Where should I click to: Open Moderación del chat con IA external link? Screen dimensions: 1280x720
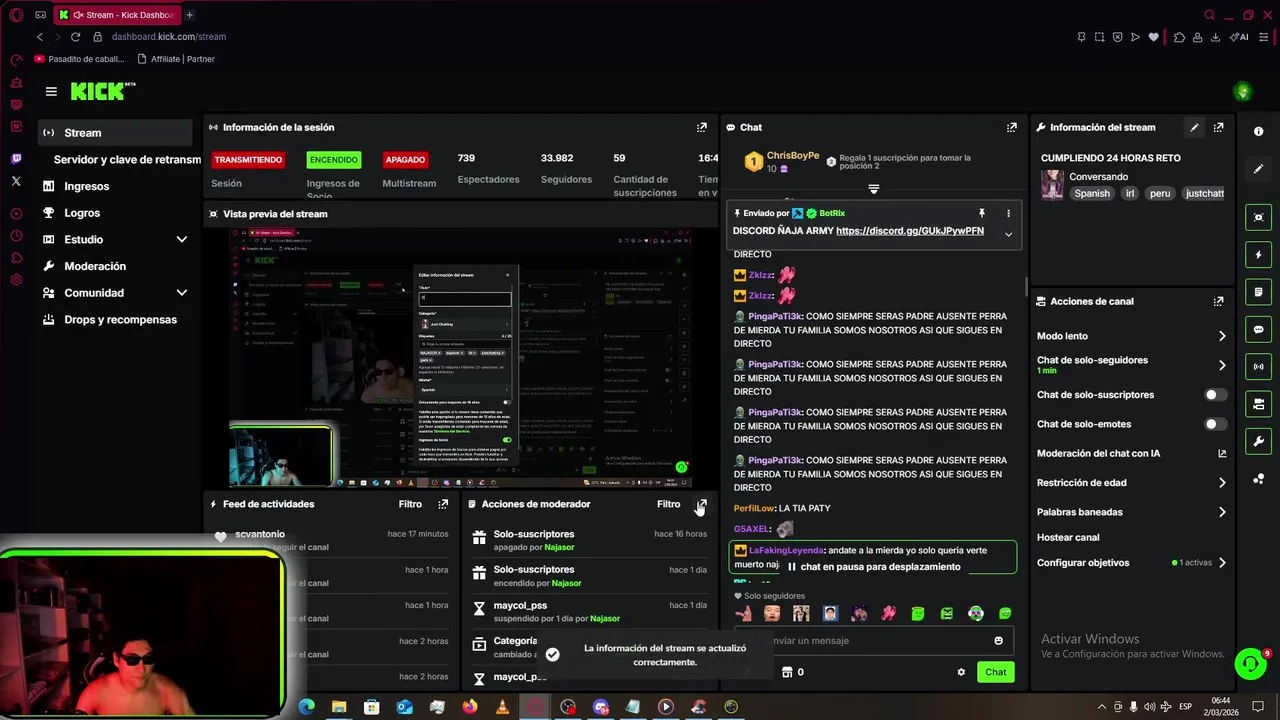(x=1222, y=453)
